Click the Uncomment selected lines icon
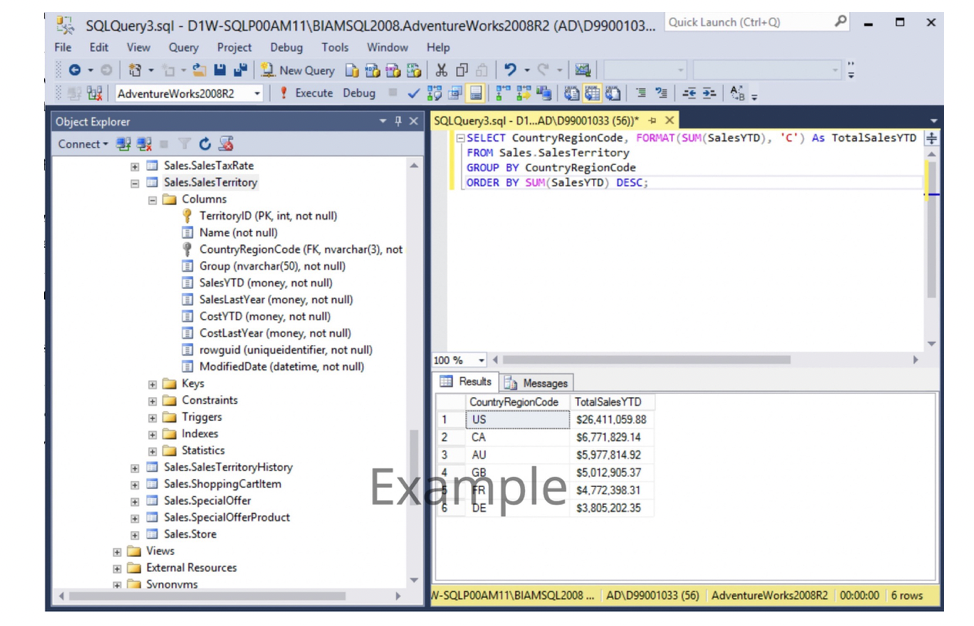The image size is (974, 626). click(x=662, y=94)
